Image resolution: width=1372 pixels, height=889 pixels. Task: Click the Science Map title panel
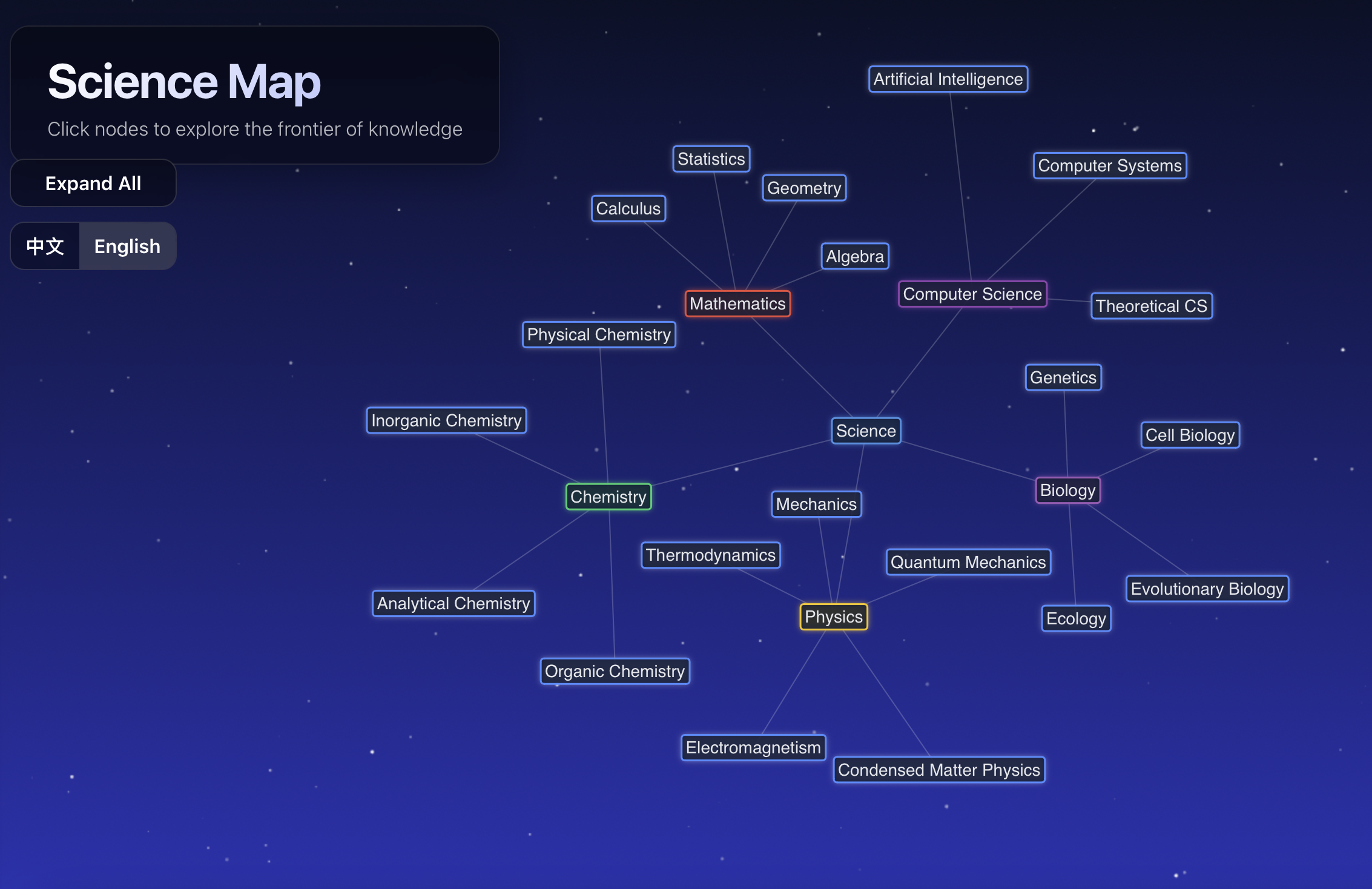(x=254, y=94)
